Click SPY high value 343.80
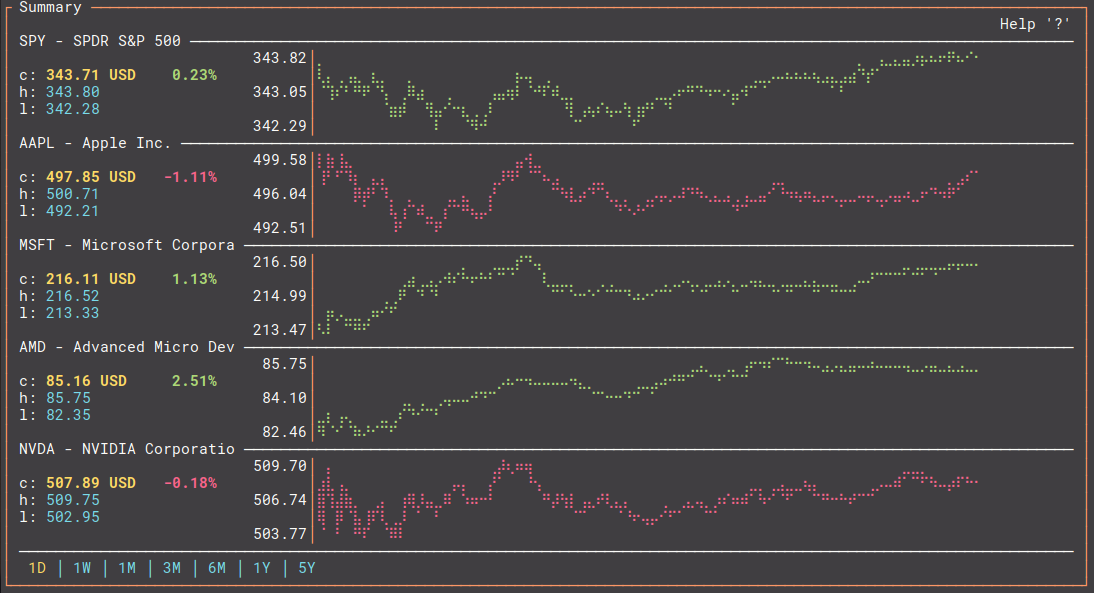 pyautogui.click(x=73, y=92)
